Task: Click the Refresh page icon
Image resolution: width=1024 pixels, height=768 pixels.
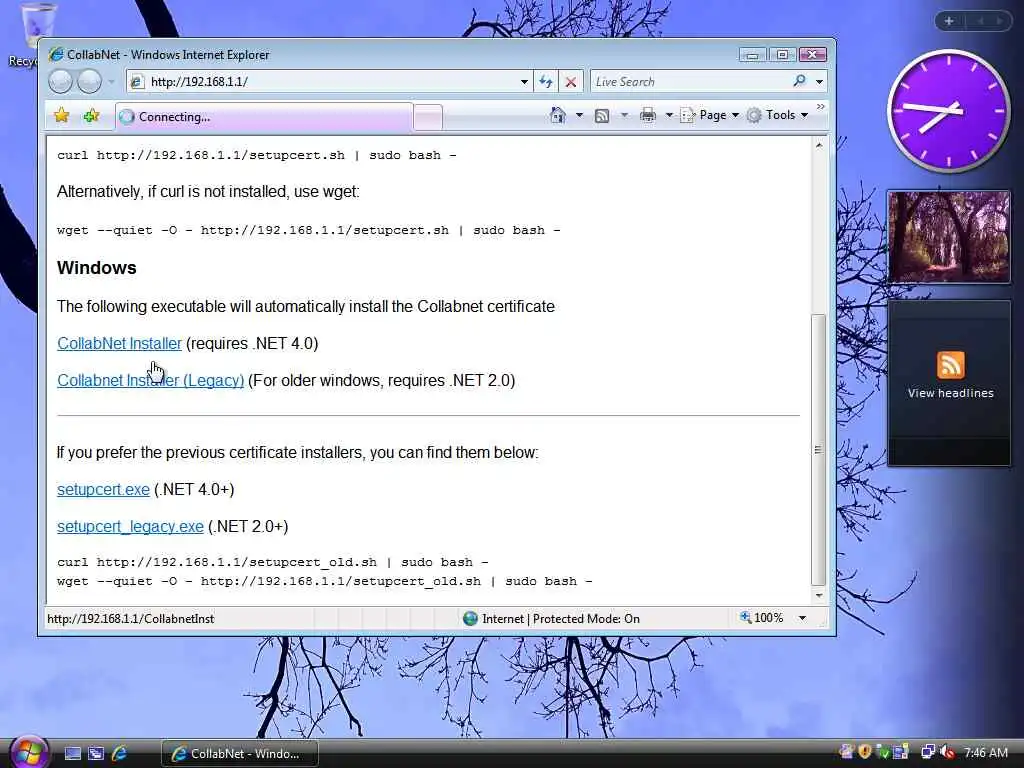Action: click(546, 82)
